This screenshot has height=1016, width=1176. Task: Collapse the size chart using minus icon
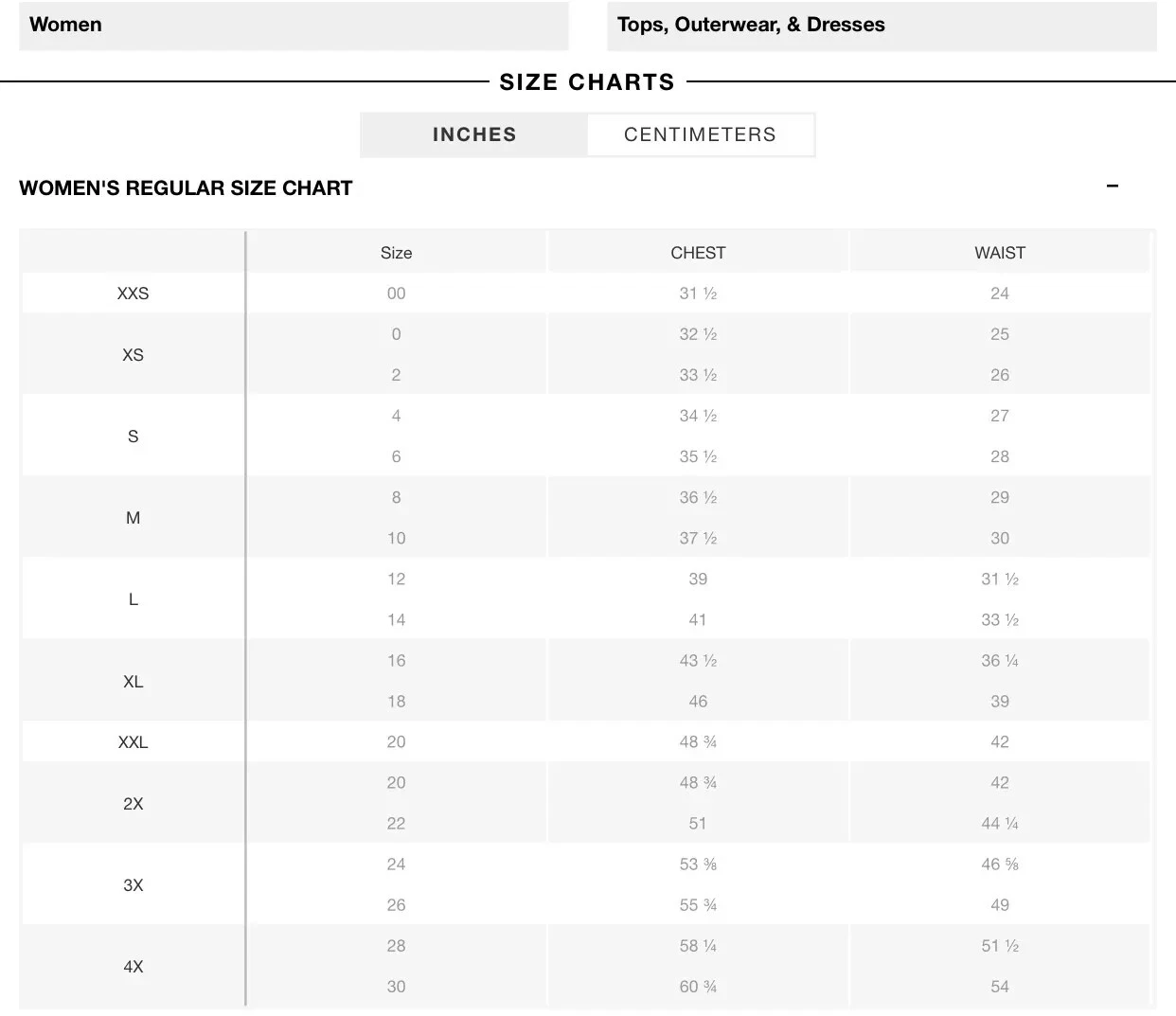click(x=1113, y=187)
